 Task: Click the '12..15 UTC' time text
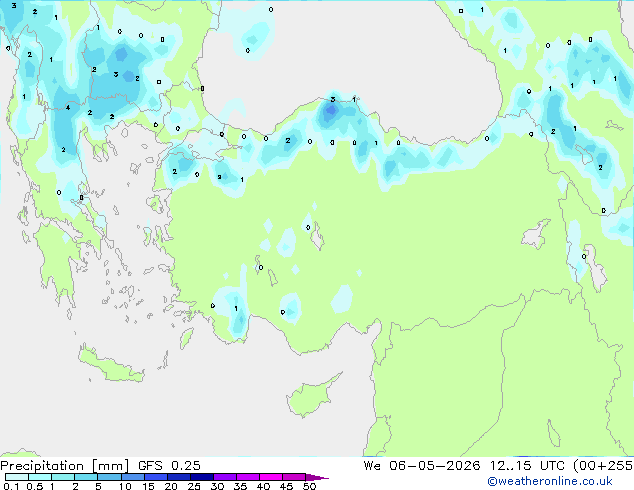coord(527,466)
